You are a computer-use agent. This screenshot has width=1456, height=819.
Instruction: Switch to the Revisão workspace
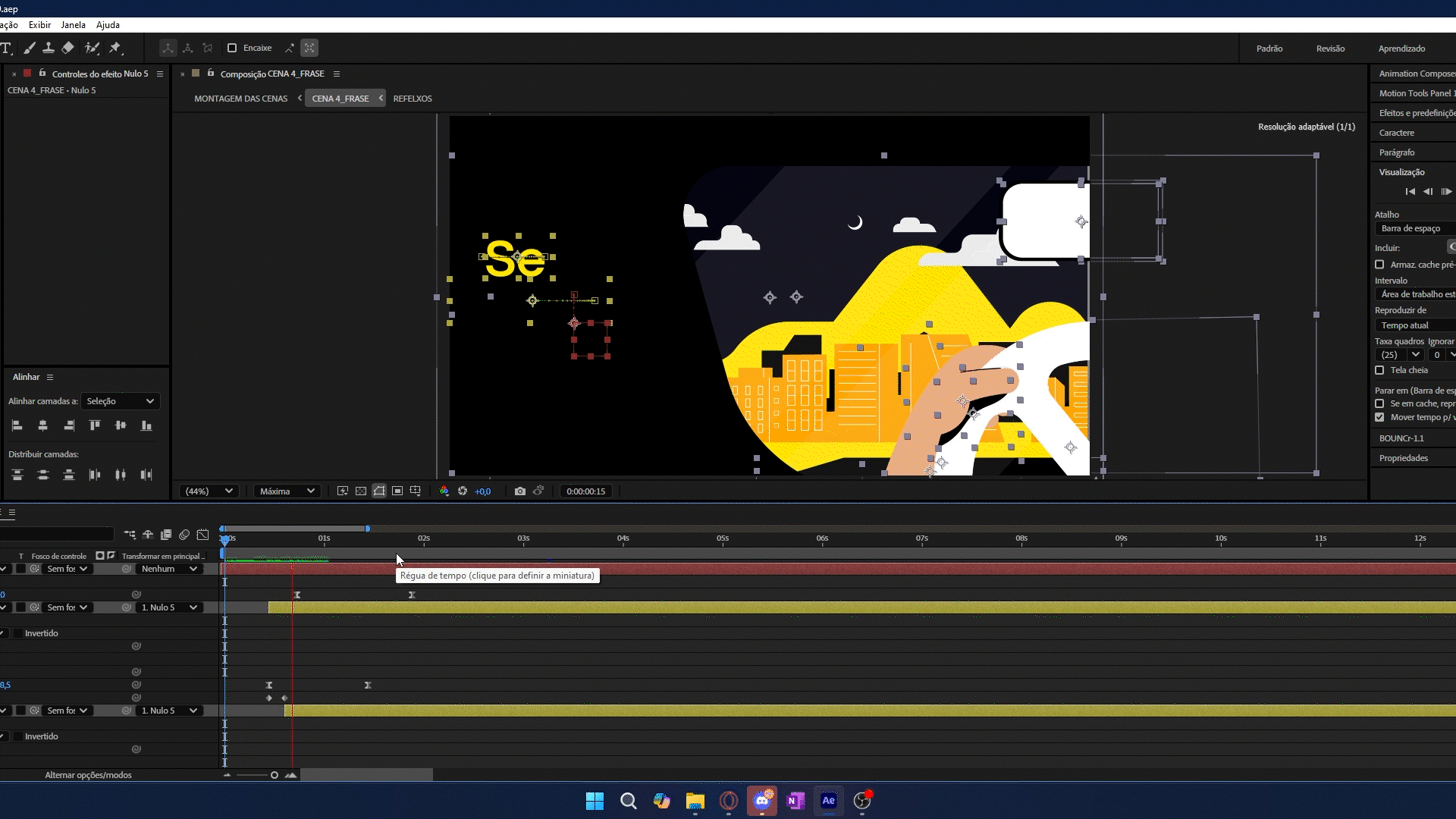(x=1330, y=49)
